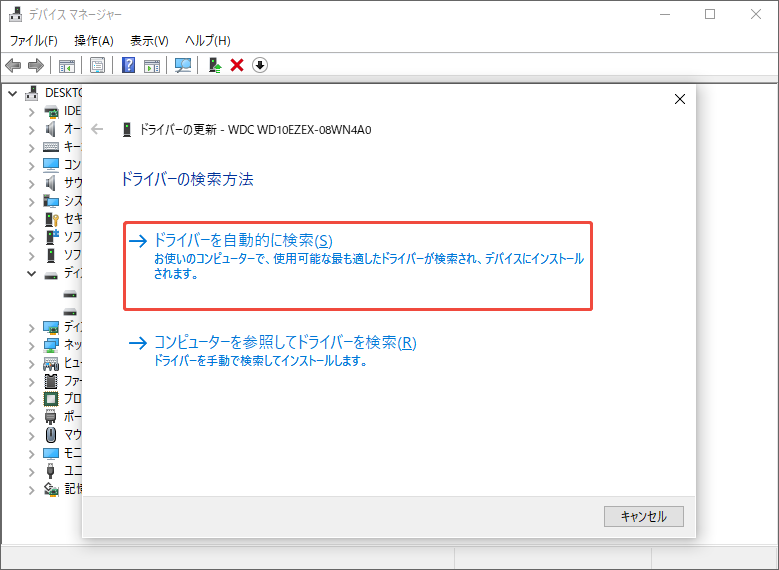Select the first disk drive under ディ
This screenshot has height=570, width=779.
click(70, 294)
